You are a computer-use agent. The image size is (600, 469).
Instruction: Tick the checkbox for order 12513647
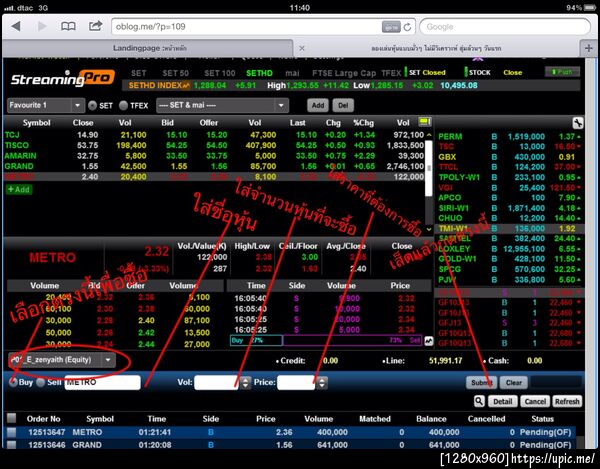[11, 432]
